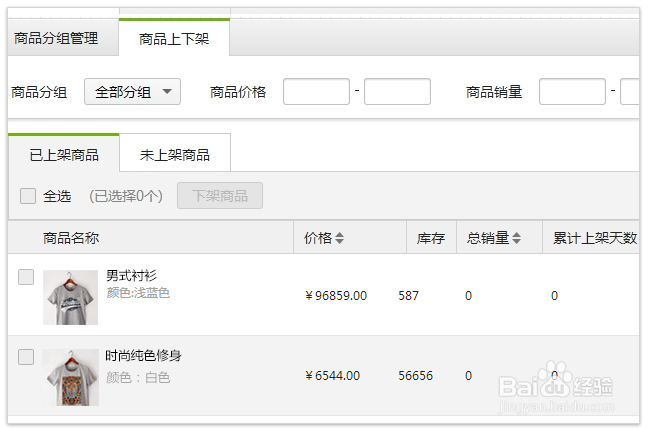Tick the 全选 checkbox
650x430 pixels.
click(x=28, y=196)
